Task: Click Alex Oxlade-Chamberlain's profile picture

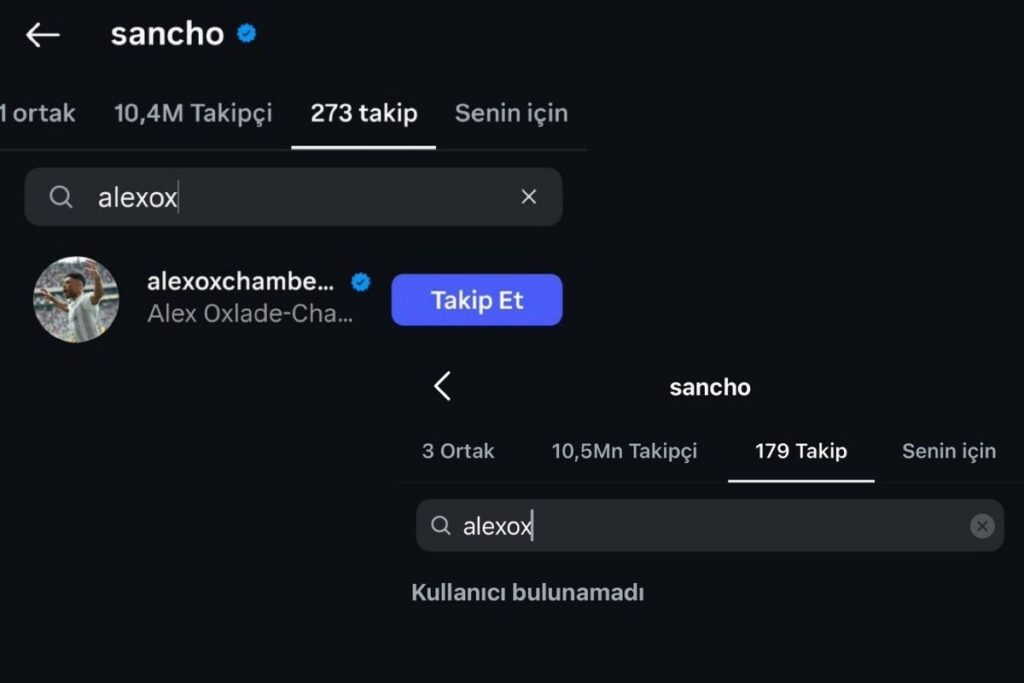Action: tap(76, 299)
